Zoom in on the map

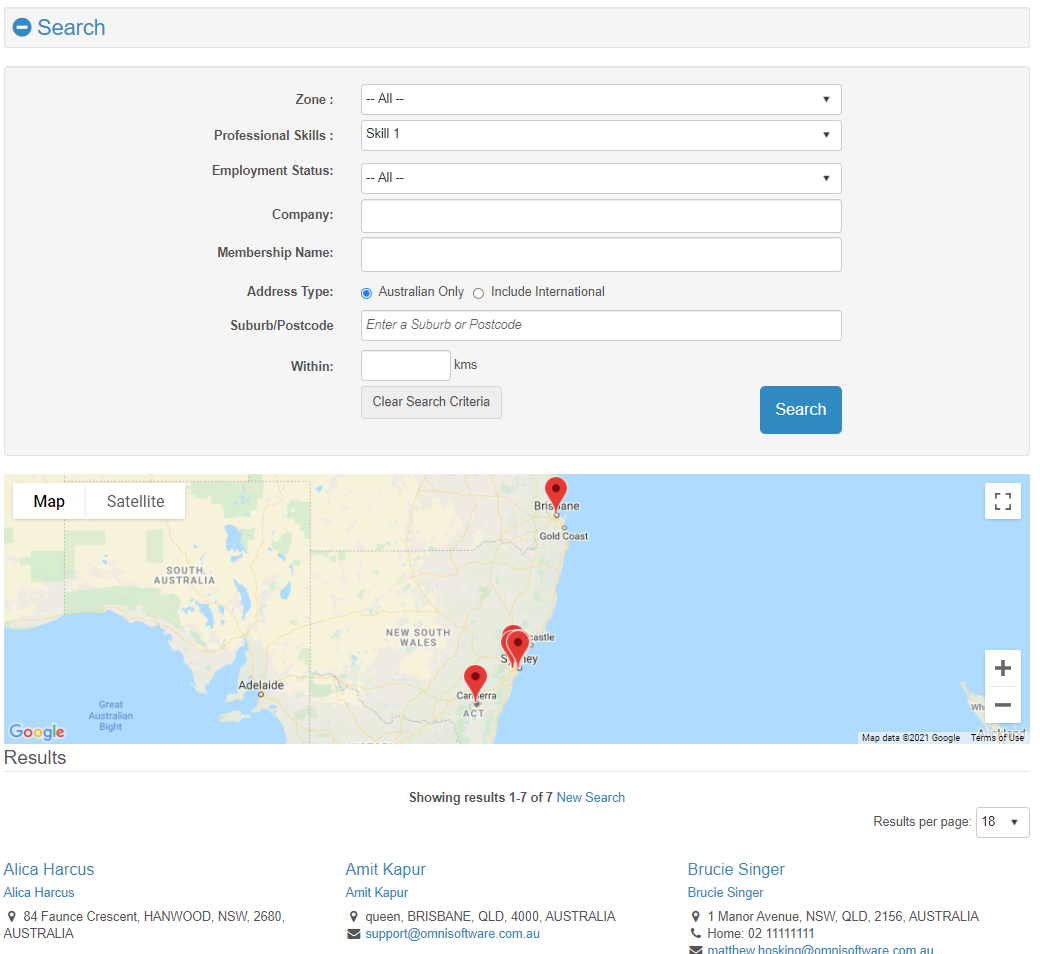tap(1003, 667)
